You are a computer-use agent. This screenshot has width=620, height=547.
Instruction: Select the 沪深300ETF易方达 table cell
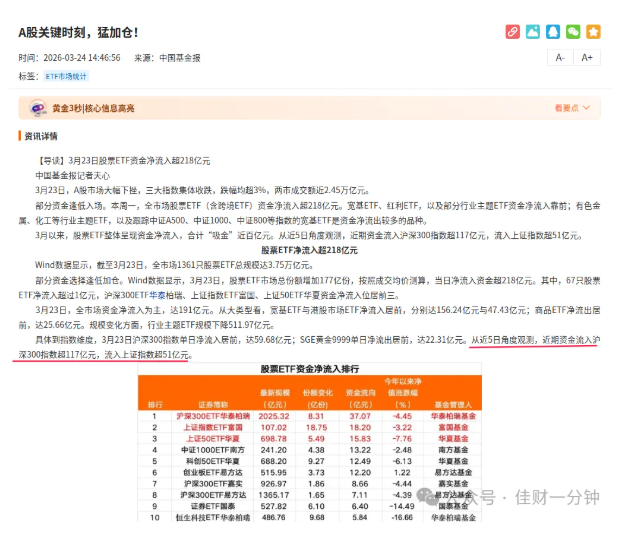coord(213,495)
